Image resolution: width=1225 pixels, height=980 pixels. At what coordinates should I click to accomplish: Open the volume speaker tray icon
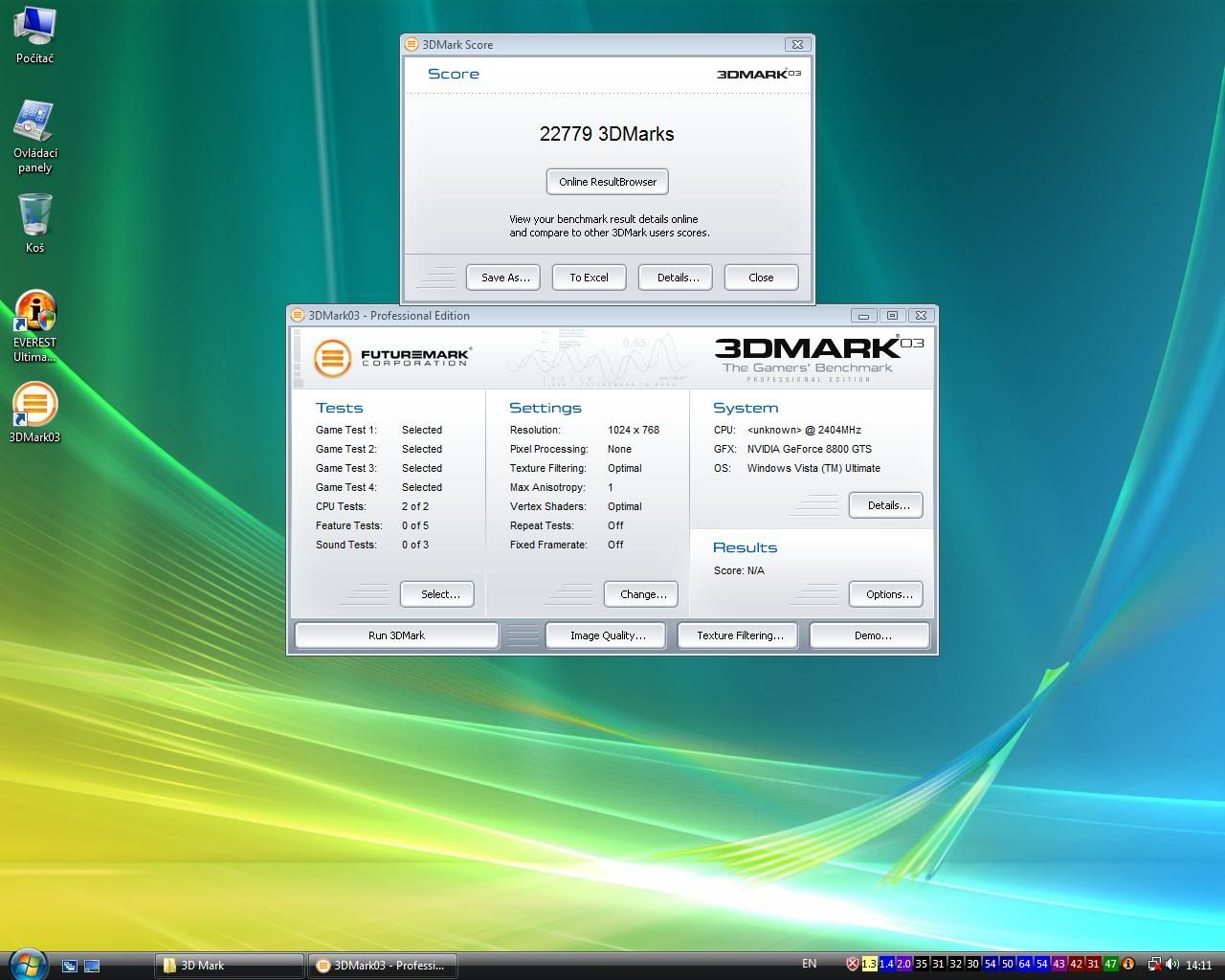[1172, 965]
